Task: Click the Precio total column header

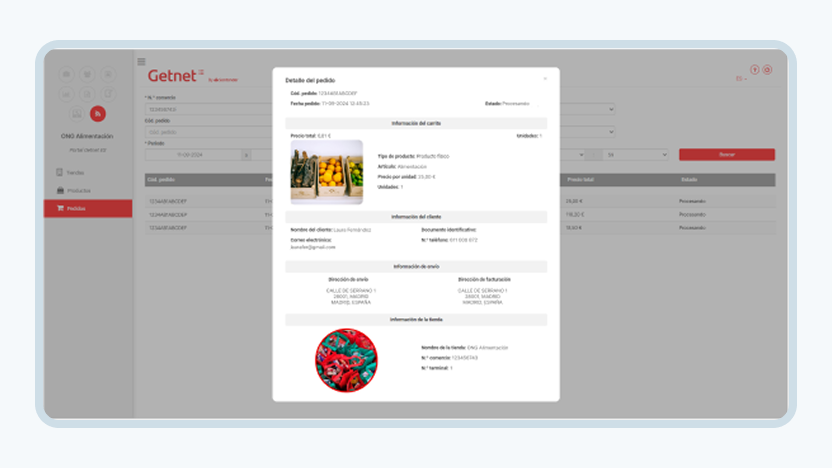Action: coord(580,180)
